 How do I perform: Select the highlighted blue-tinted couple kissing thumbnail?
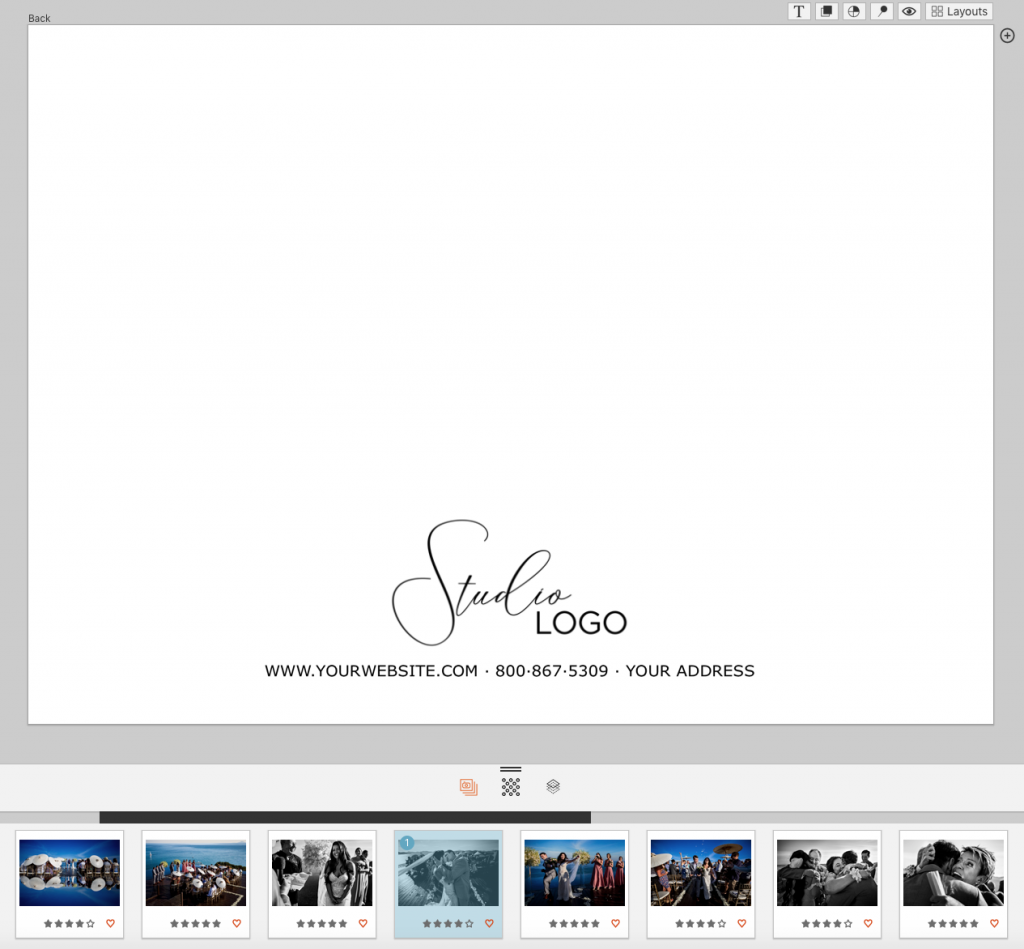[x=448, y=873]
